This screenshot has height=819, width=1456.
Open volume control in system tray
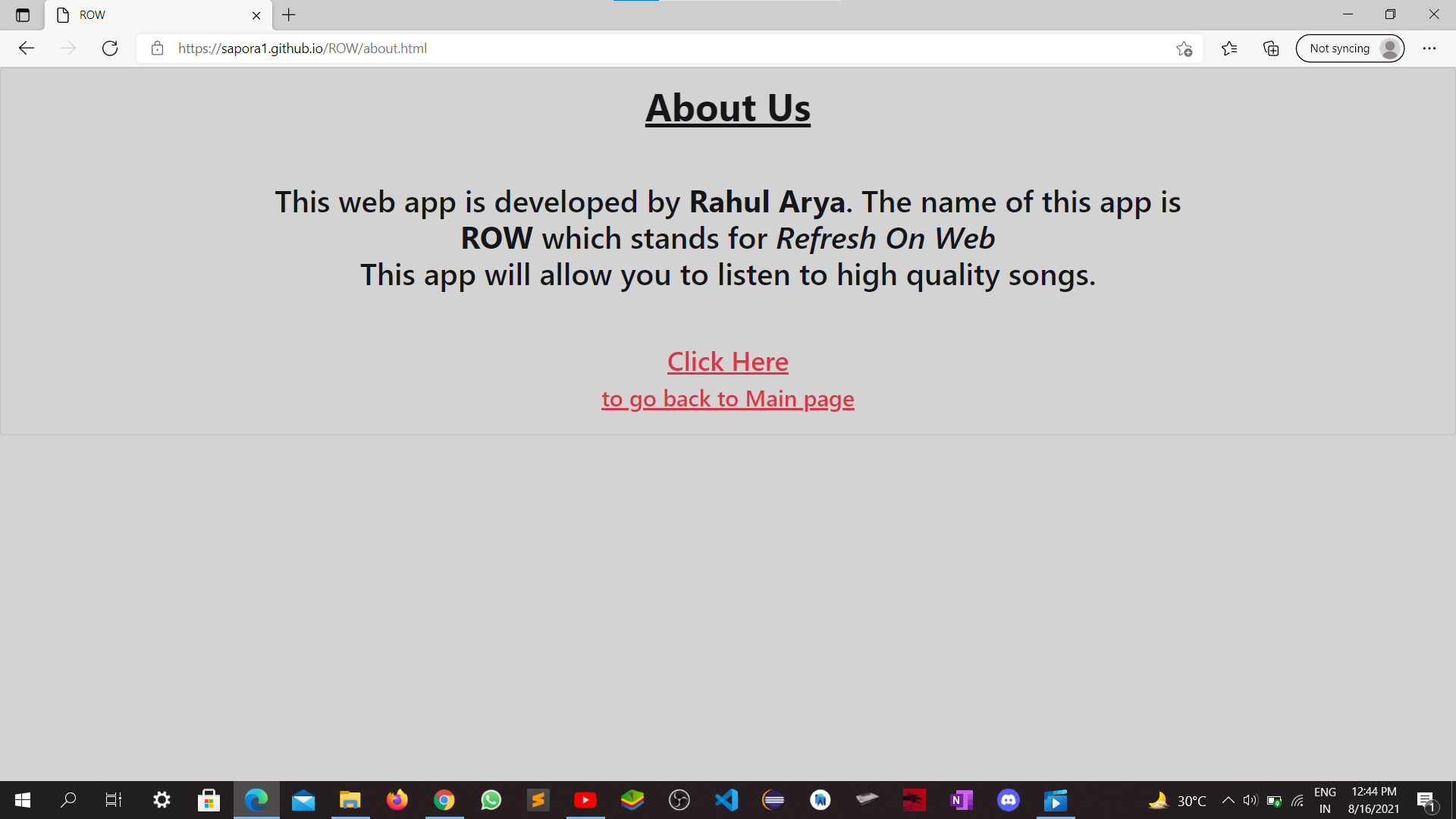[x=1250, y=800]
